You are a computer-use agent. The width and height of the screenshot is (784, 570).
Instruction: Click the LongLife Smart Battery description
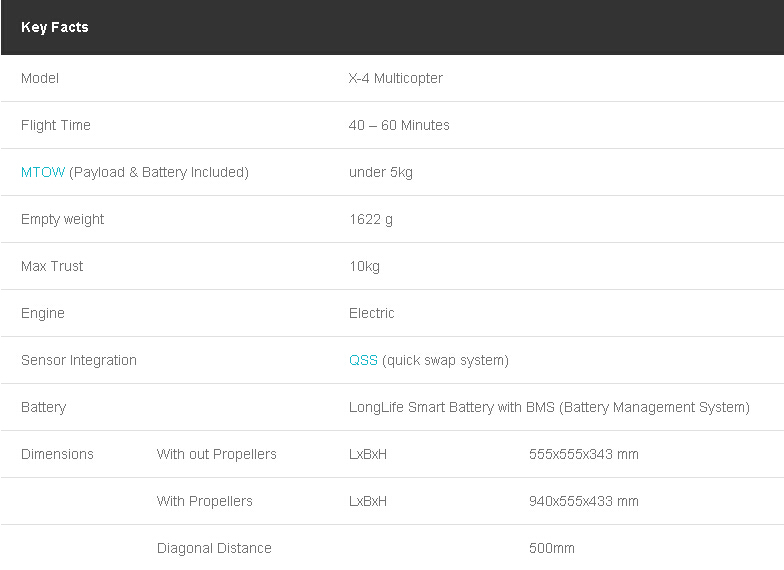coord(549,408)
